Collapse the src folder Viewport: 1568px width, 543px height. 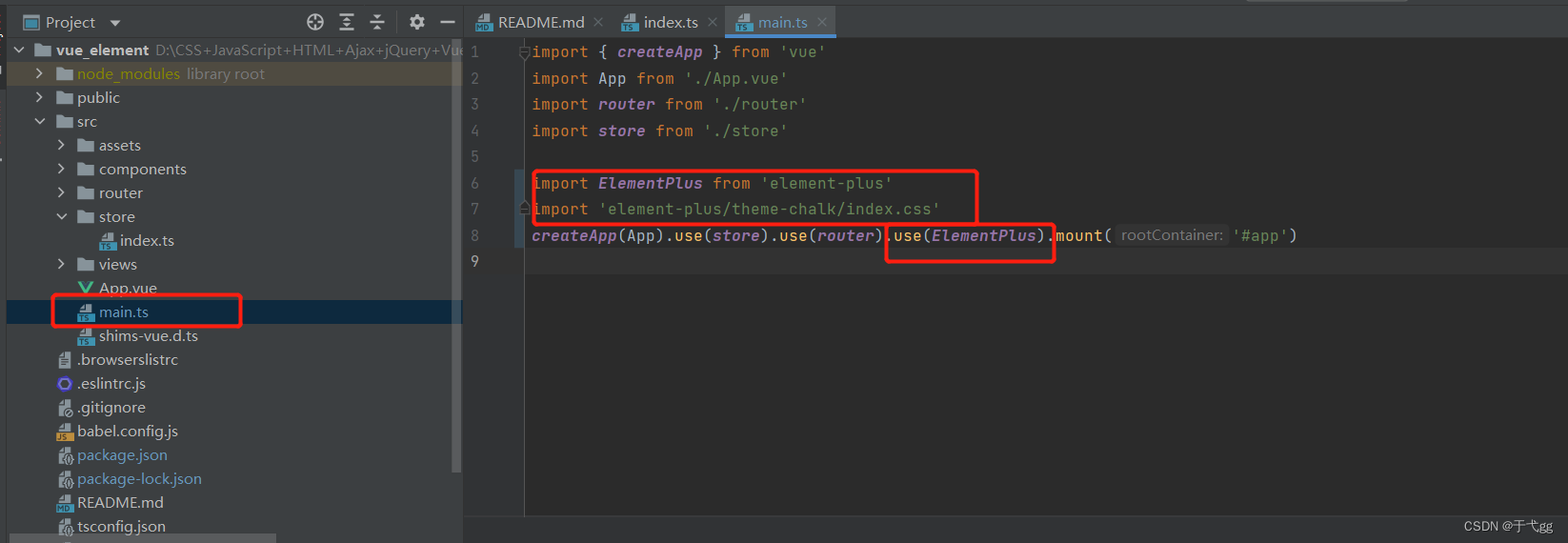pos(39,121)
